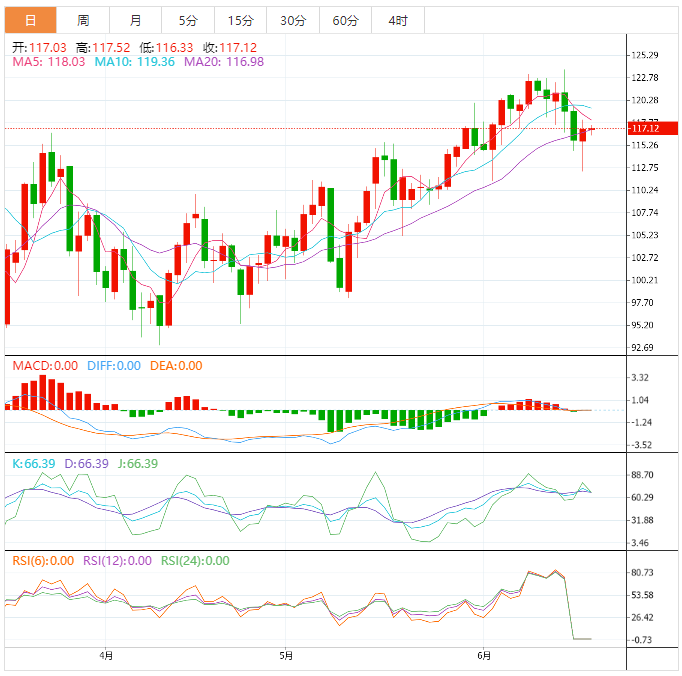Screen dimensions: 682x676
Task: Click the 6月 date axis label
Action: pyautogui.click(x=484, y=655)
